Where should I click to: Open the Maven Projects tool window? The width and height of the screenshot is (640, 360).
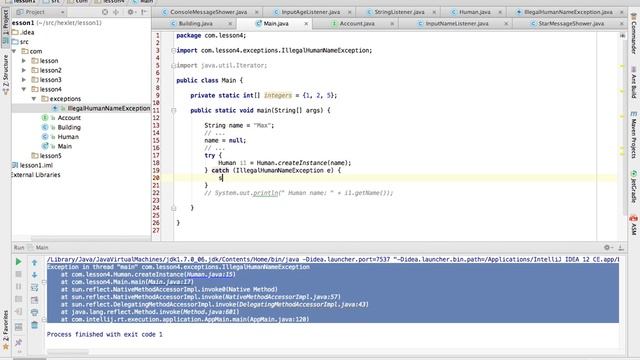click(x=633, y=135)
